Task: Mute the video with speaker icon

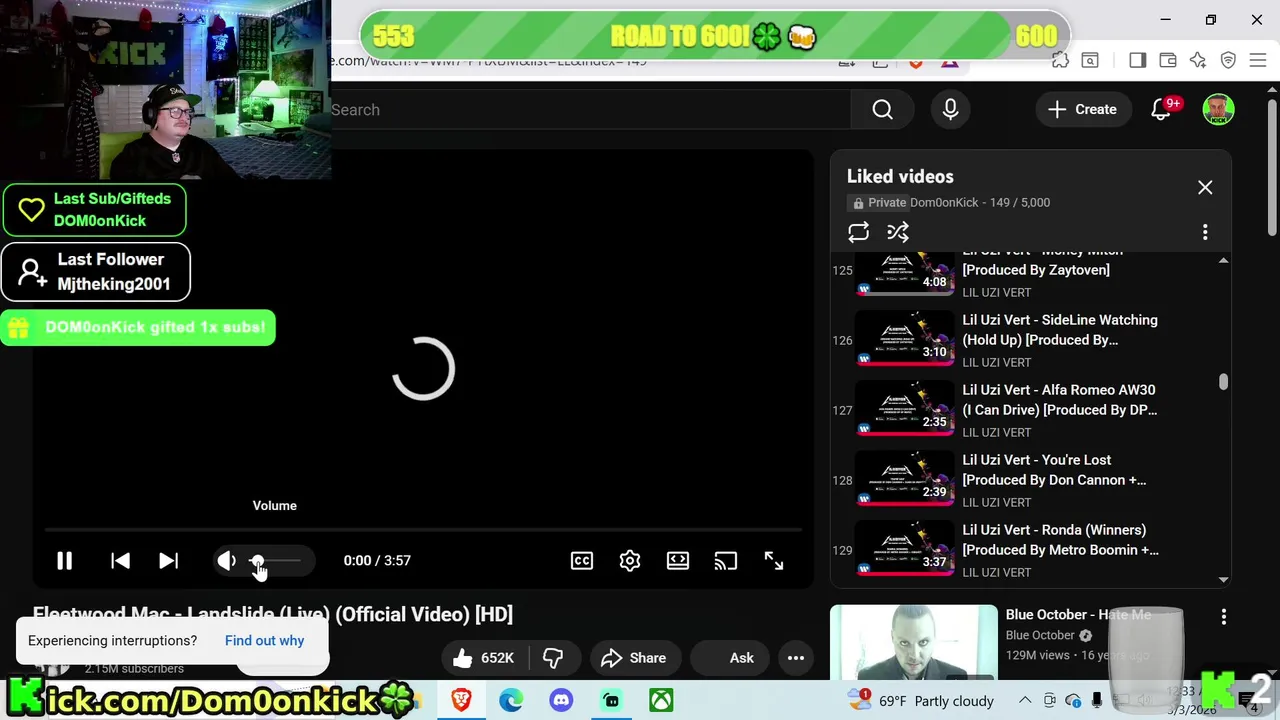Action: coord(227,561)
